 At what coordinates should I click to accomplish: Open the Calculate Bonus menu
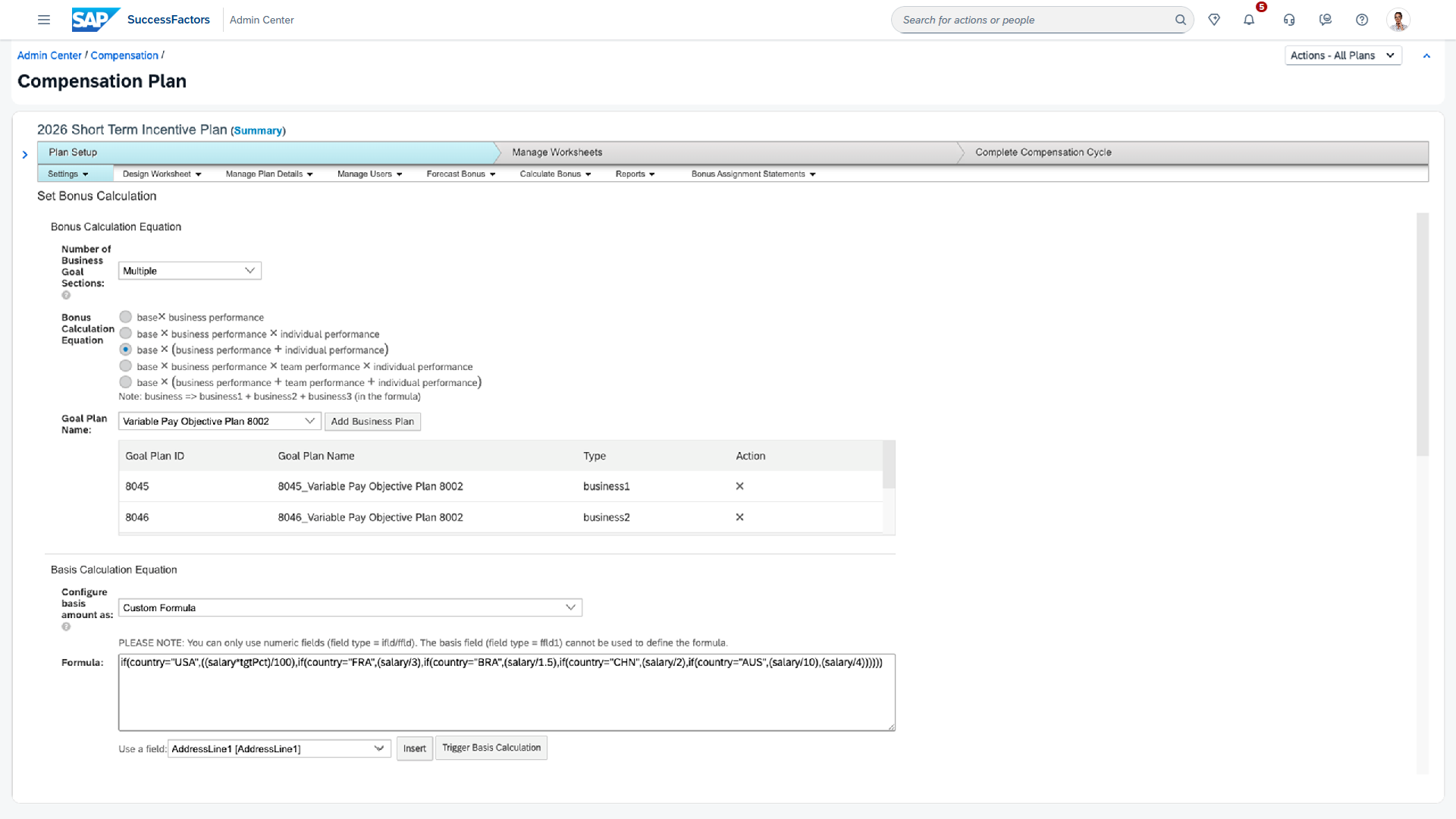[x=555, y=174]
